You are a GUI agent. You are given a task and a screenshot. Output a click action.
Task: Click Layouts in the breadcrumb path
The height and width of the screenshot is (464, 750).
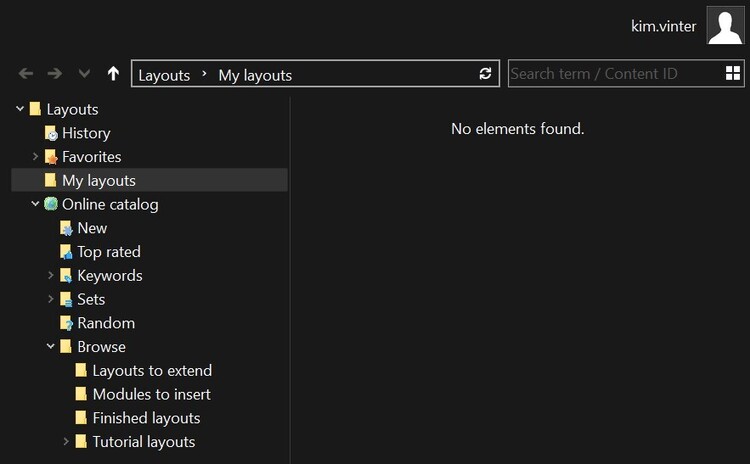pos(164,75)
